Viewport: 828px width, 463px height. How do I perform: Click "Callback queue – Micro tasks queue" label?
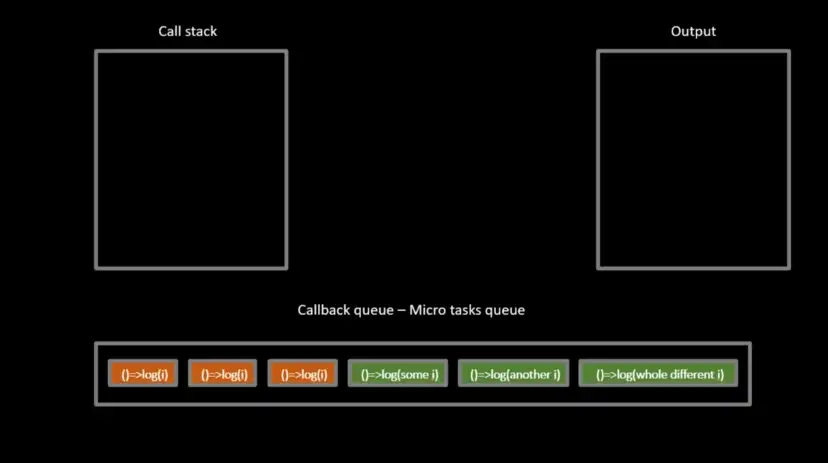click(411, 310)
